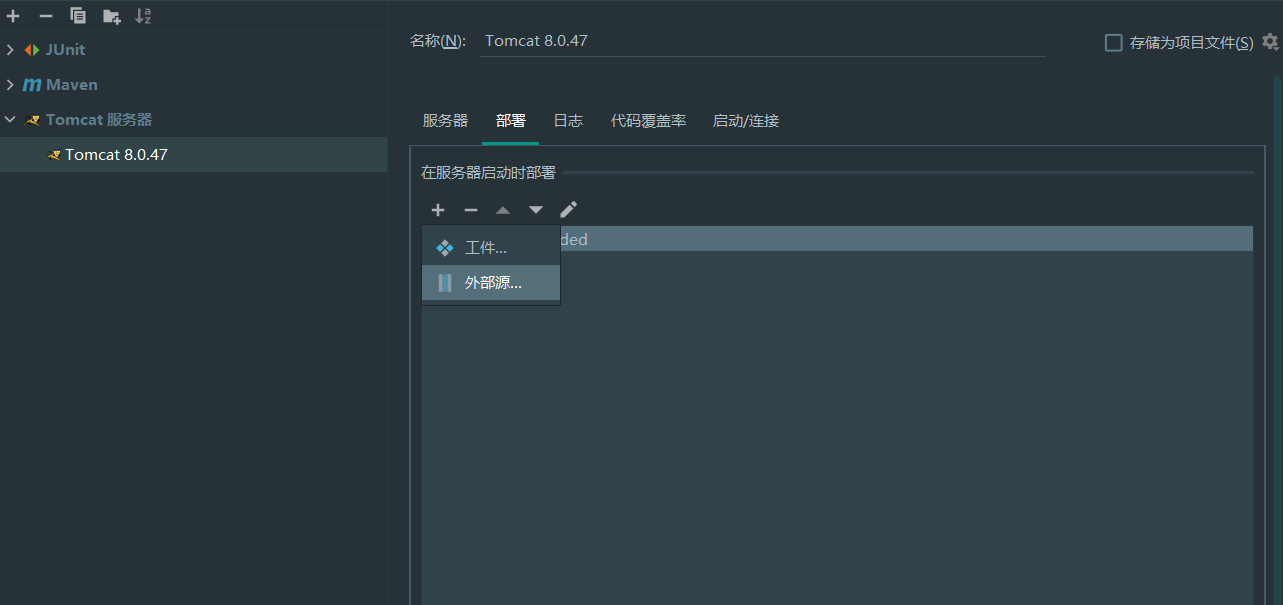The image size is (1283, 605).
Task: Open the 代码覆盖率 tab
Action: click(648, 121)
